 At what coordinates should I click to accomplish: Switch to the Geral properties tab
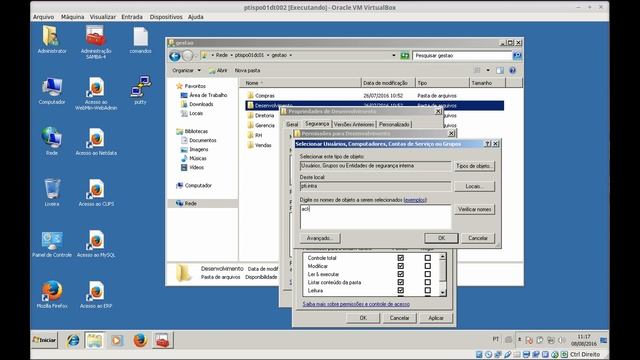(x=292, y=124)
